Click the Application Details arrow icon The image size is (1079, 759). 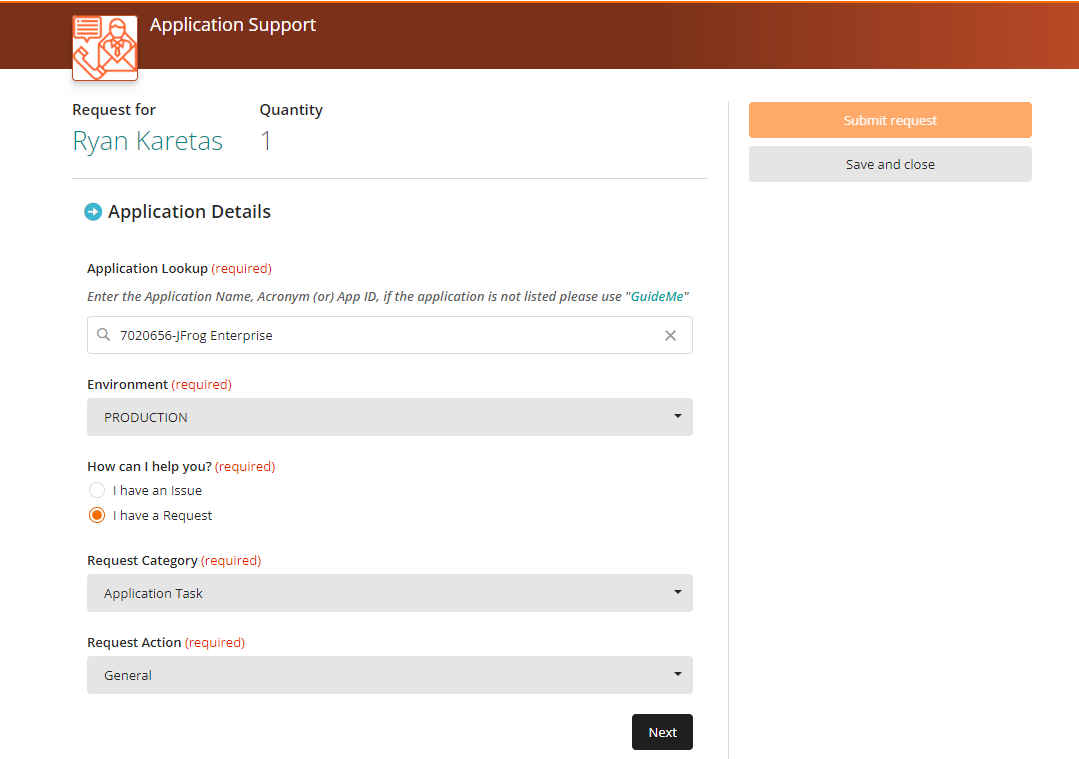click(x=93, y=212)
